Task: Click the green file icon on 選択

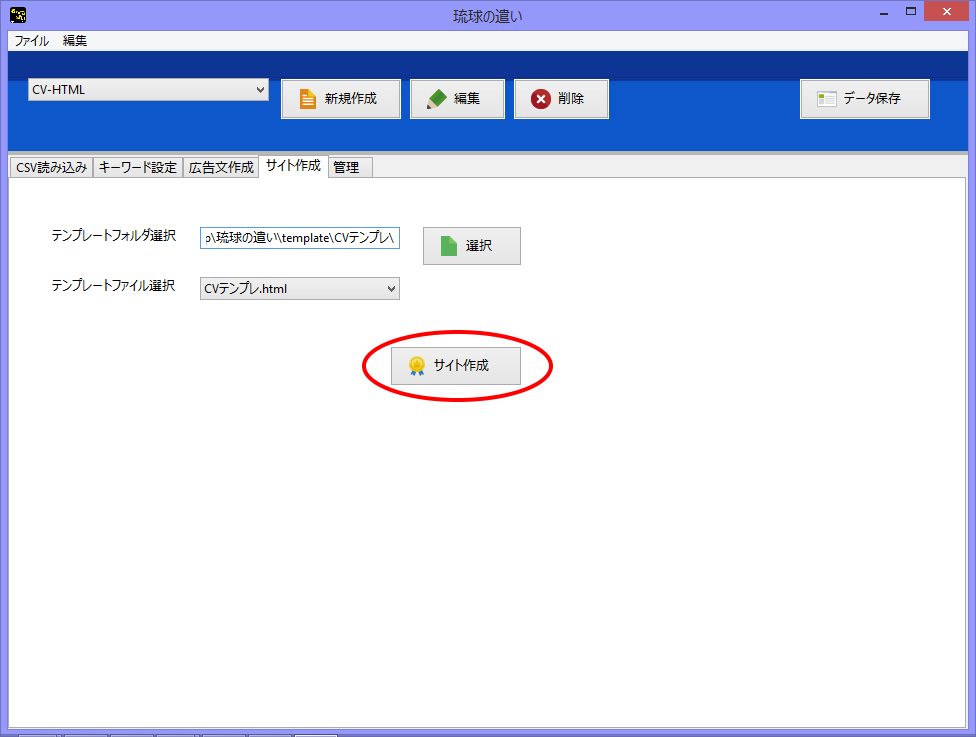Action: [x=449, y=246]
